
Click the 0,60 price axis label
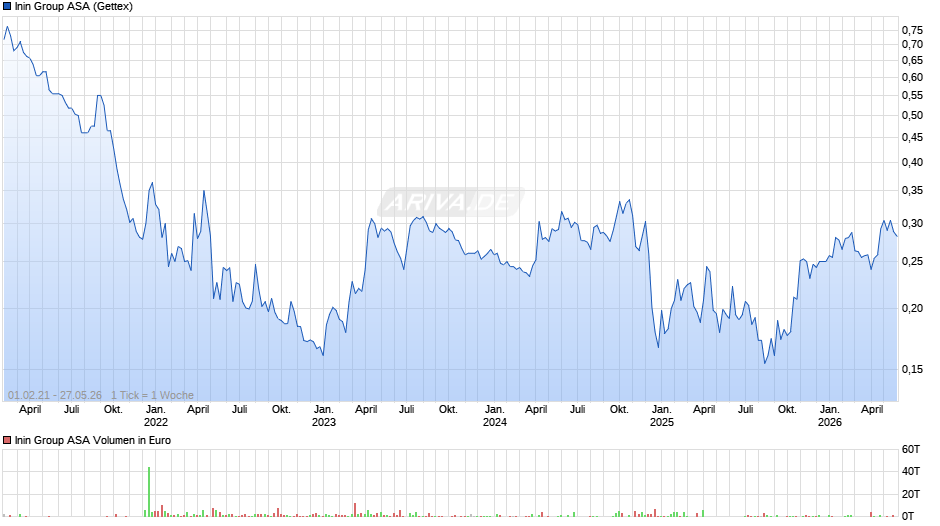912,77
